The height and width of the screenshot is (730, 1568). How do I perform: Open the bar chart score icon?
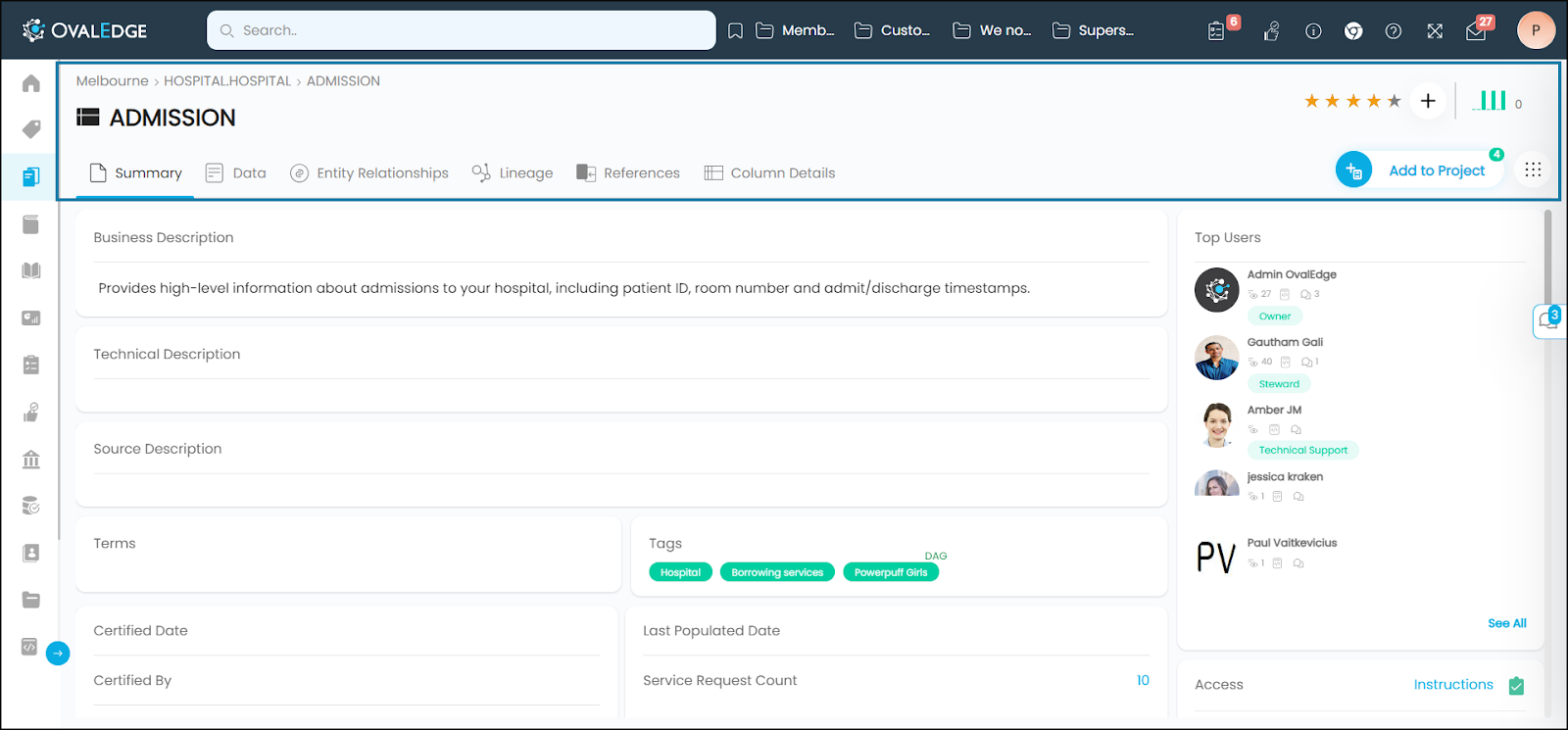[1491, 100]
